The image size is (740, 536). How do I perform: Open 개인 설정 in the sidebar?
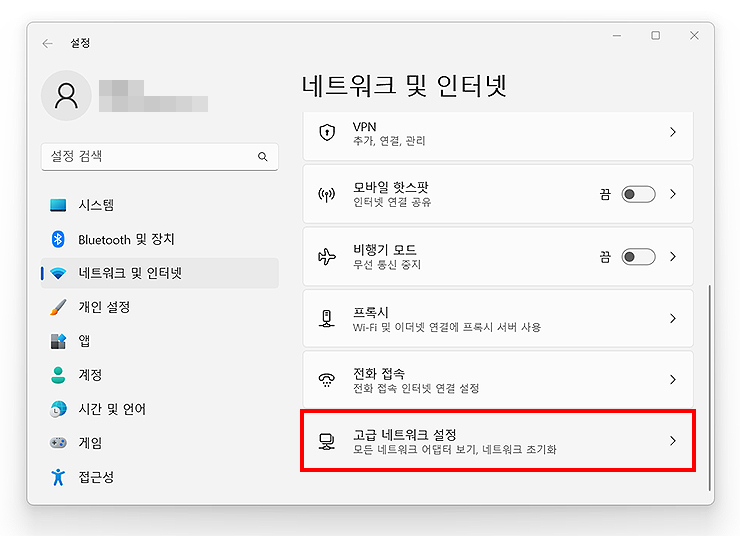(x=160, y=307)
